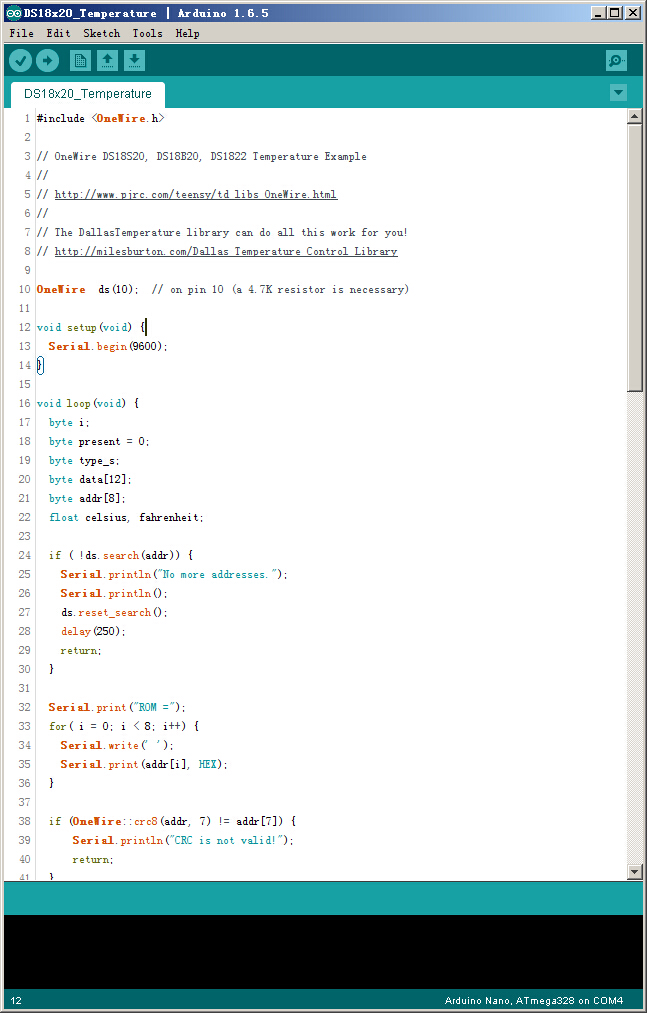Viewport: 647px width, 1013px height.
Task: Create a new sketch with New icon
Action: pos(80,61)
